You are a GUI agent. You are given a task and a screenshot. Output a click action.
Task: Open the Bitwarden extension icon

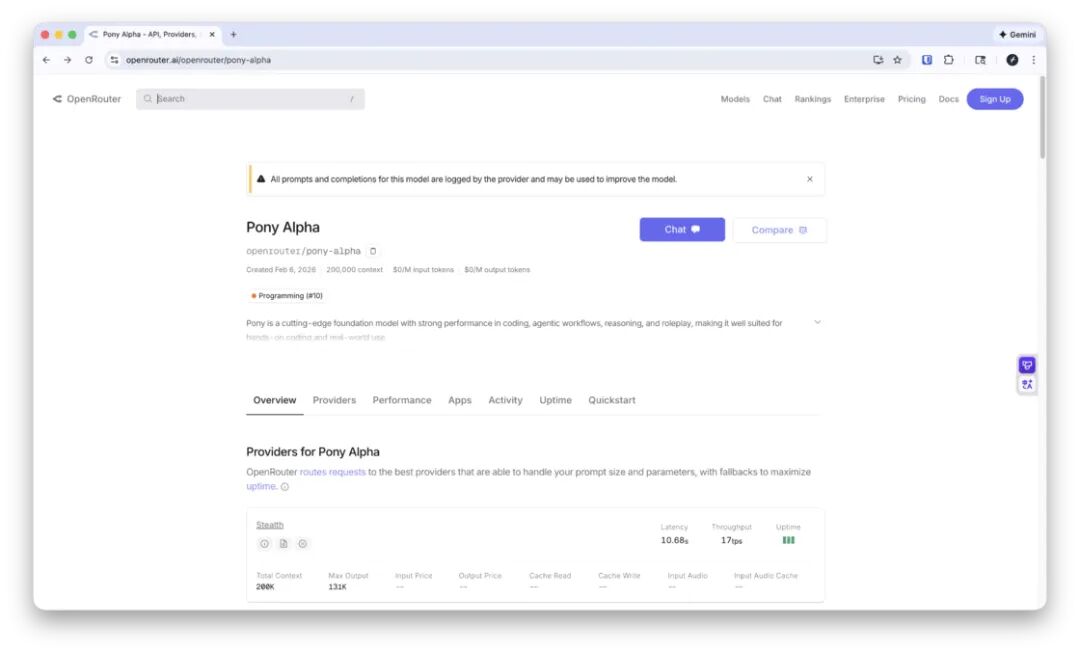pyautogui.click(x=927, y=60)
